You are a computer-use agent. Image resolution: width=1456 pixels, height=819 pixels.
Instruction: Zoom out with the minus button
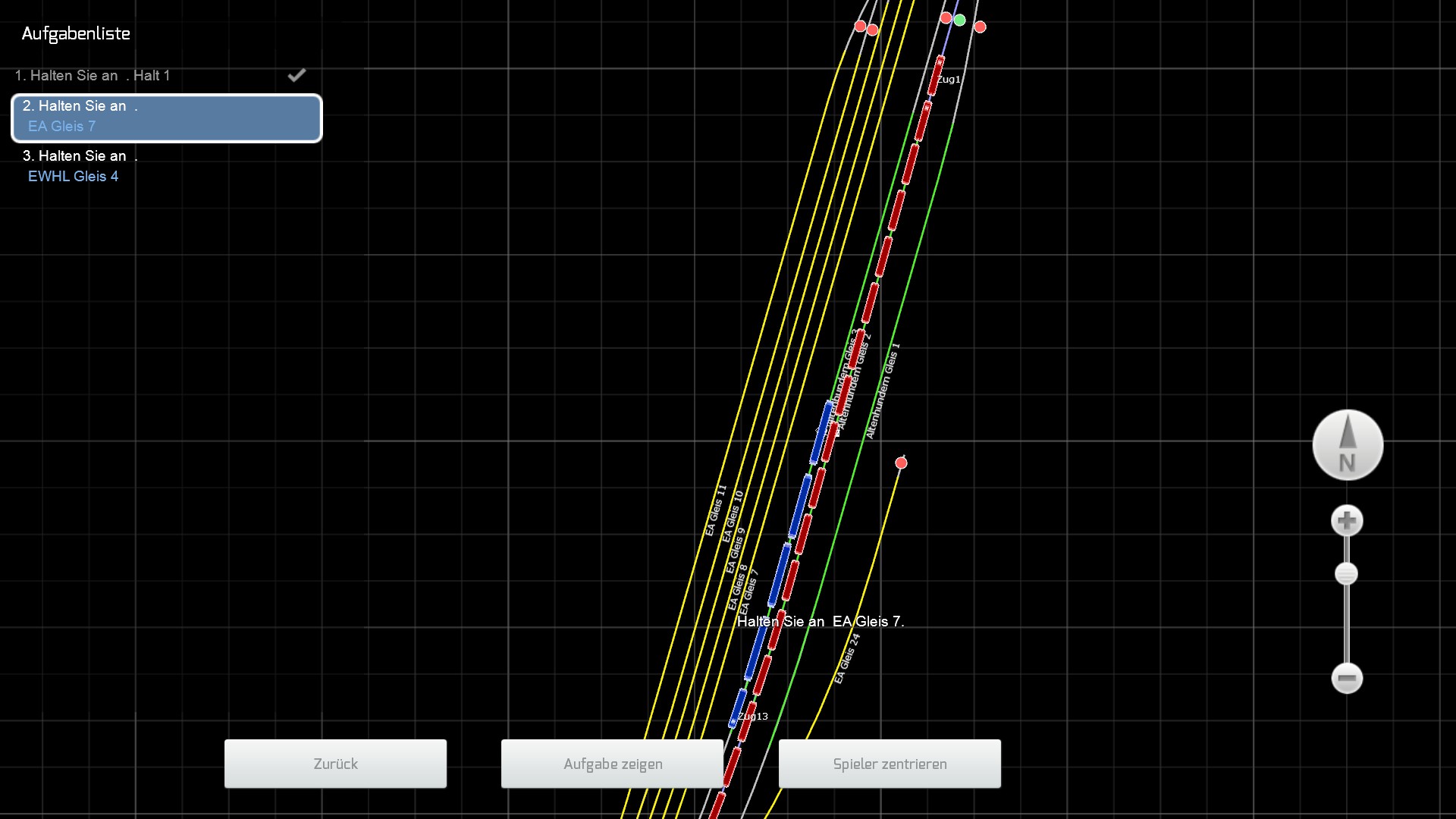tap(1347, 678)
